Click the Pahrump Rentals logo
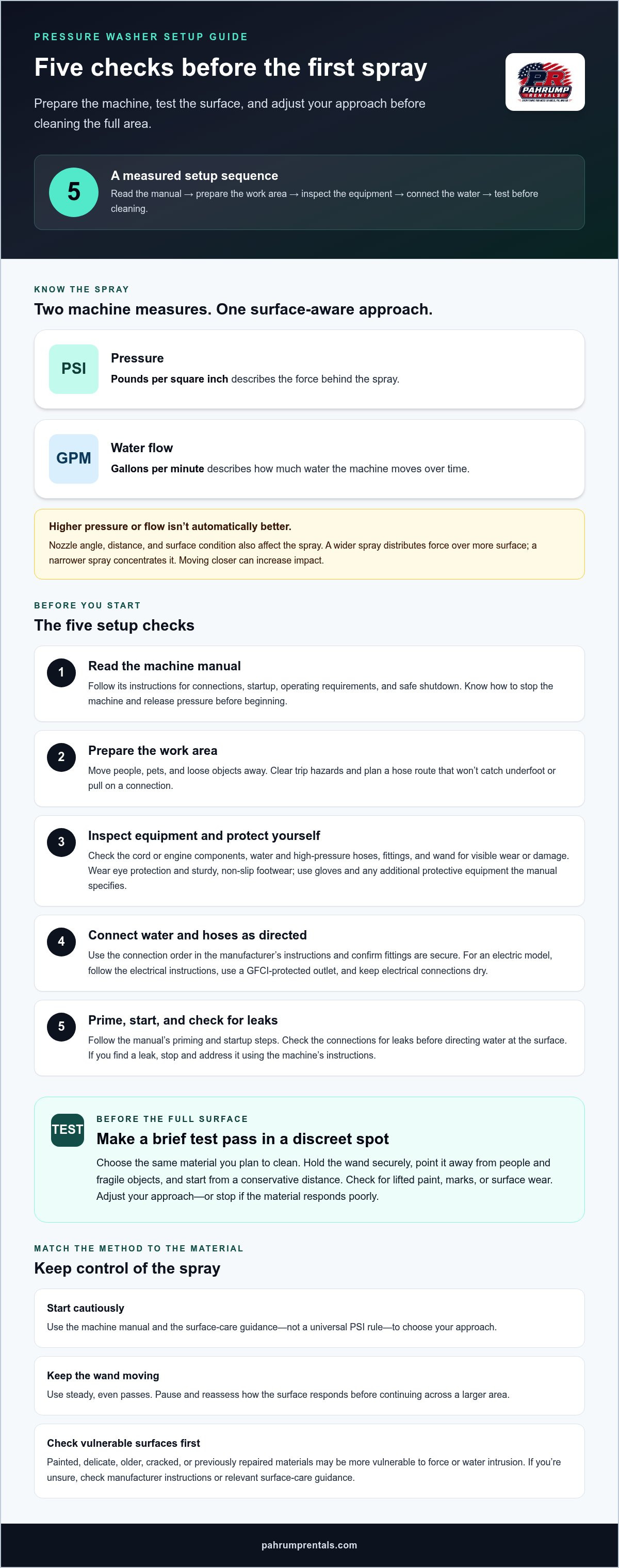 [545, 82]
